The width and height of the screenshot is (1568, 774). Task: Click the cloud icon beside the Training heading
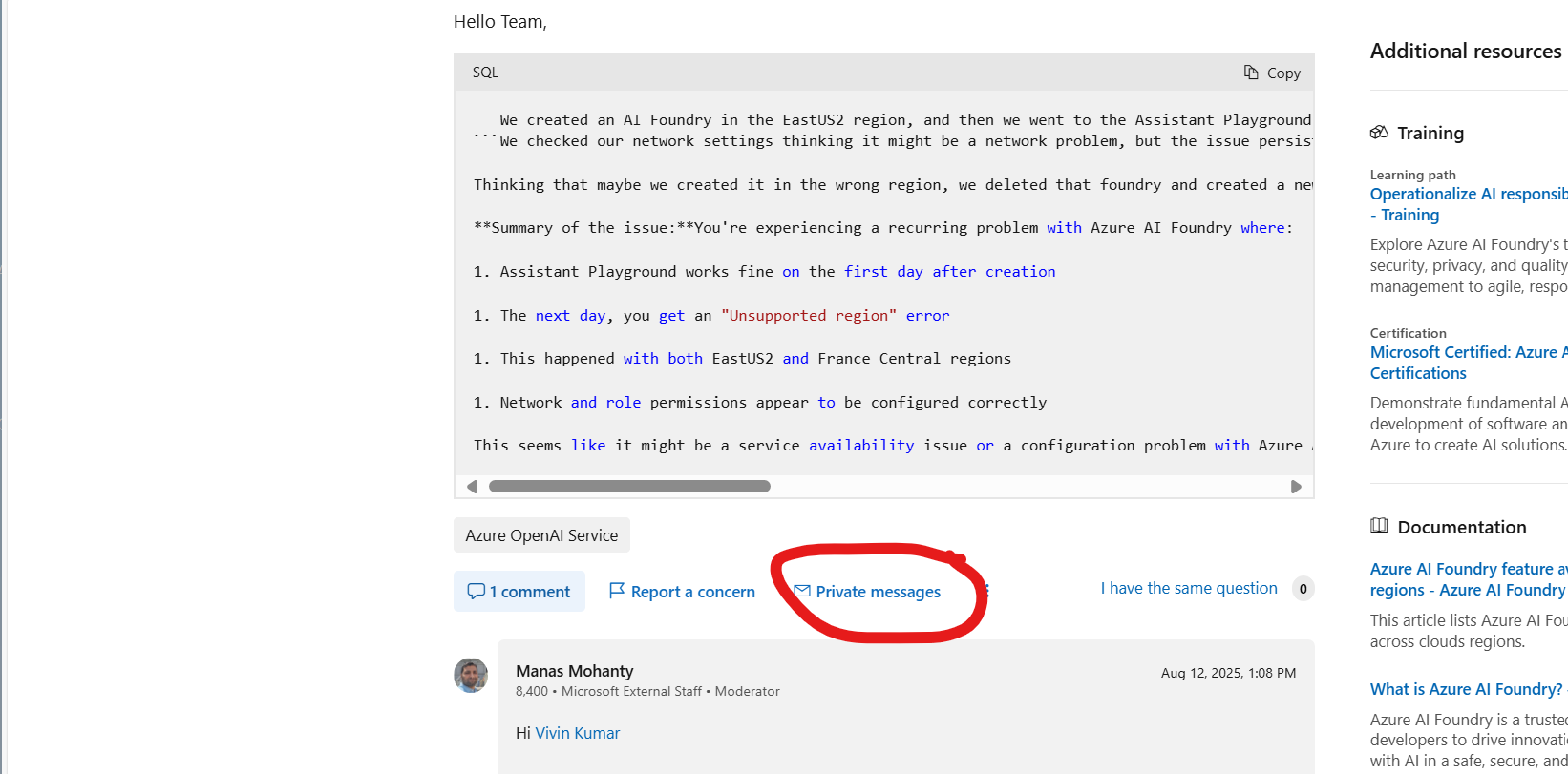[1381, 133]
